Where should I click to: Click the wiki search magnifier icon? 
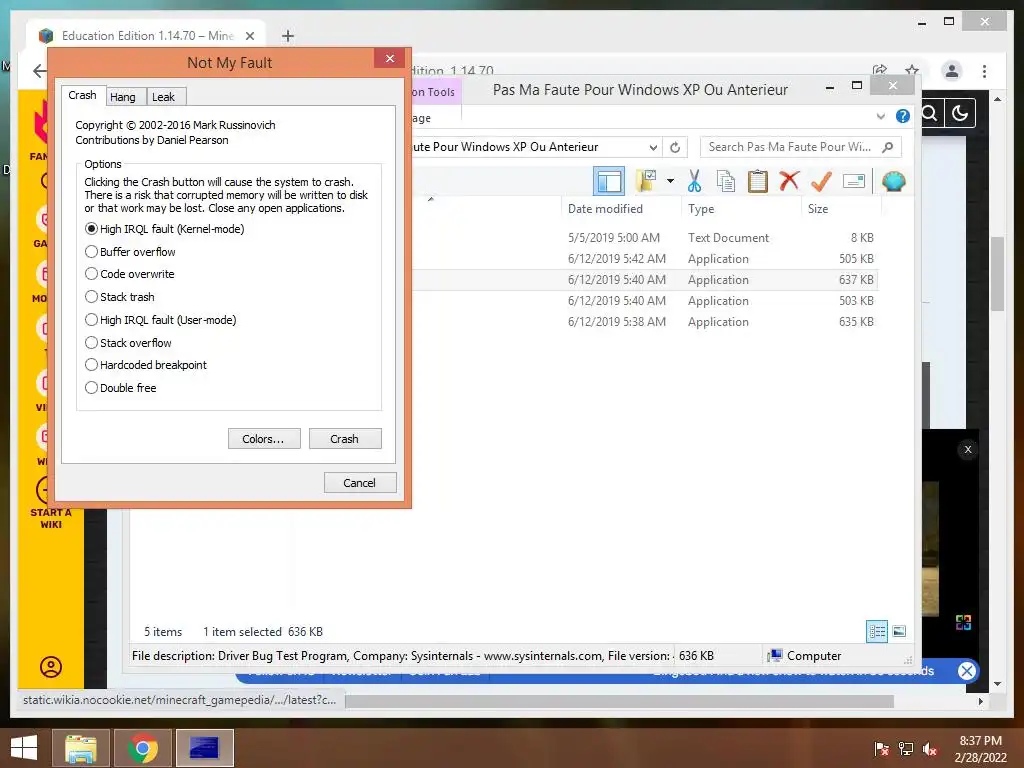tap(930, 114)
